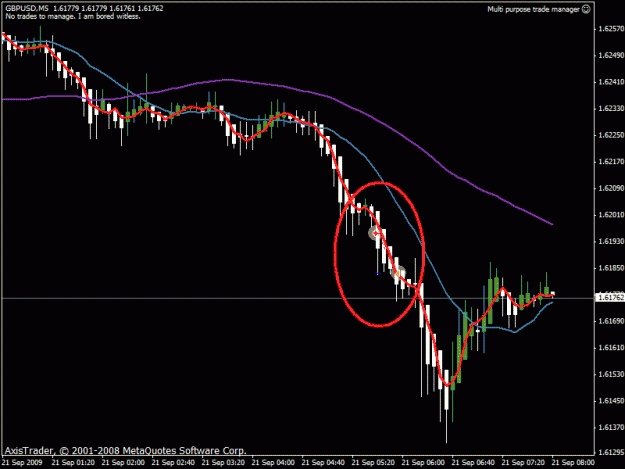Click the '21 Sep 07:20' time label

(x=523, y=463)
